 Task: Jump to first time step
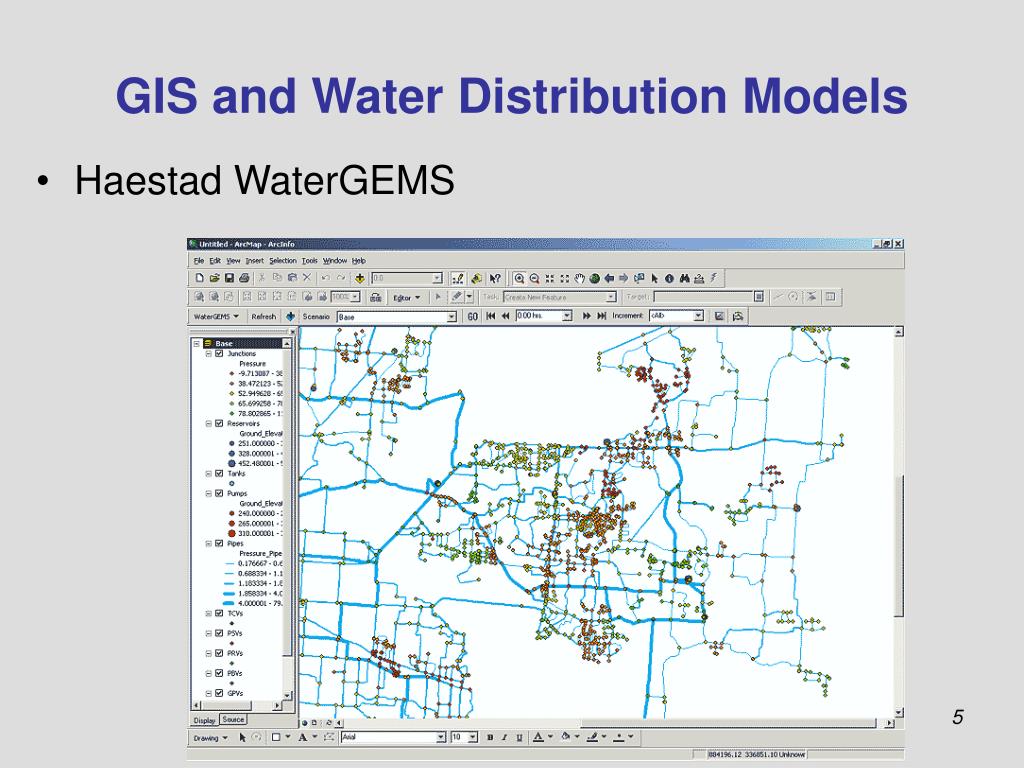(x=490, y=316)
